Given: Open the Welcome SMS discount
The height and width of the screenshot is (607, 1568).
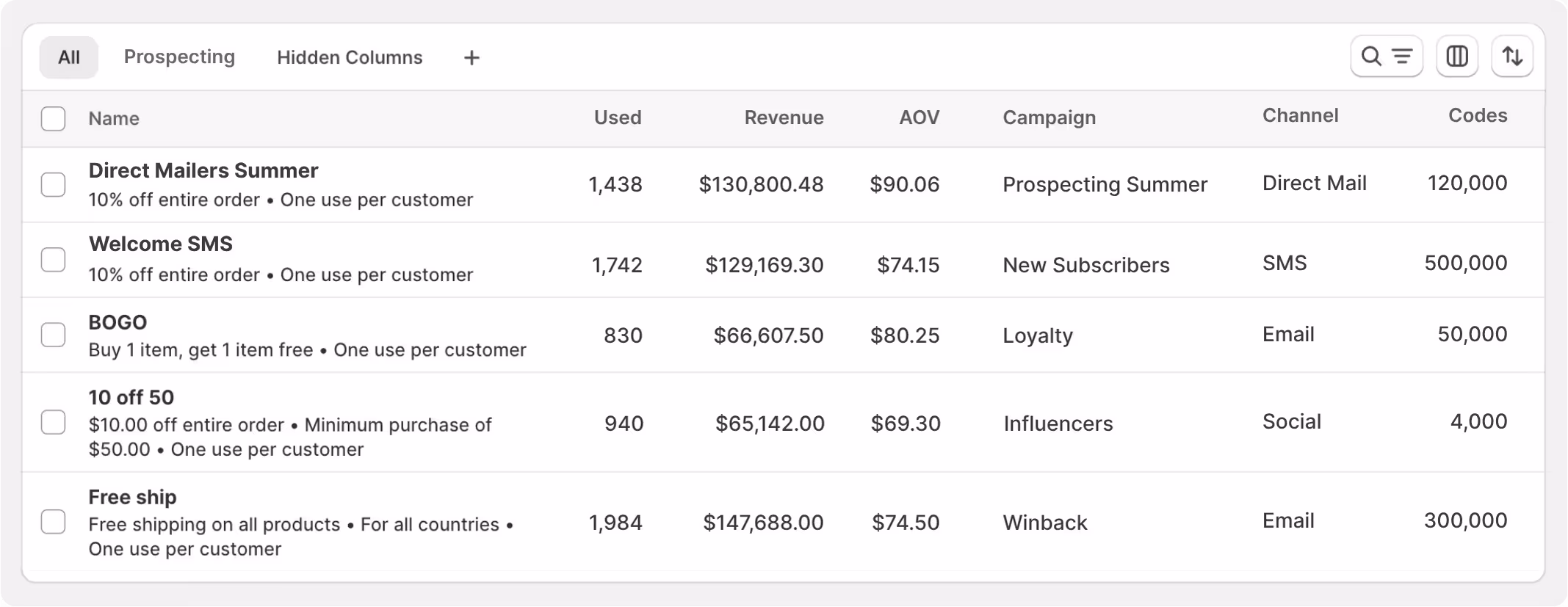Looking at the screenshot, I should point(160,244).
